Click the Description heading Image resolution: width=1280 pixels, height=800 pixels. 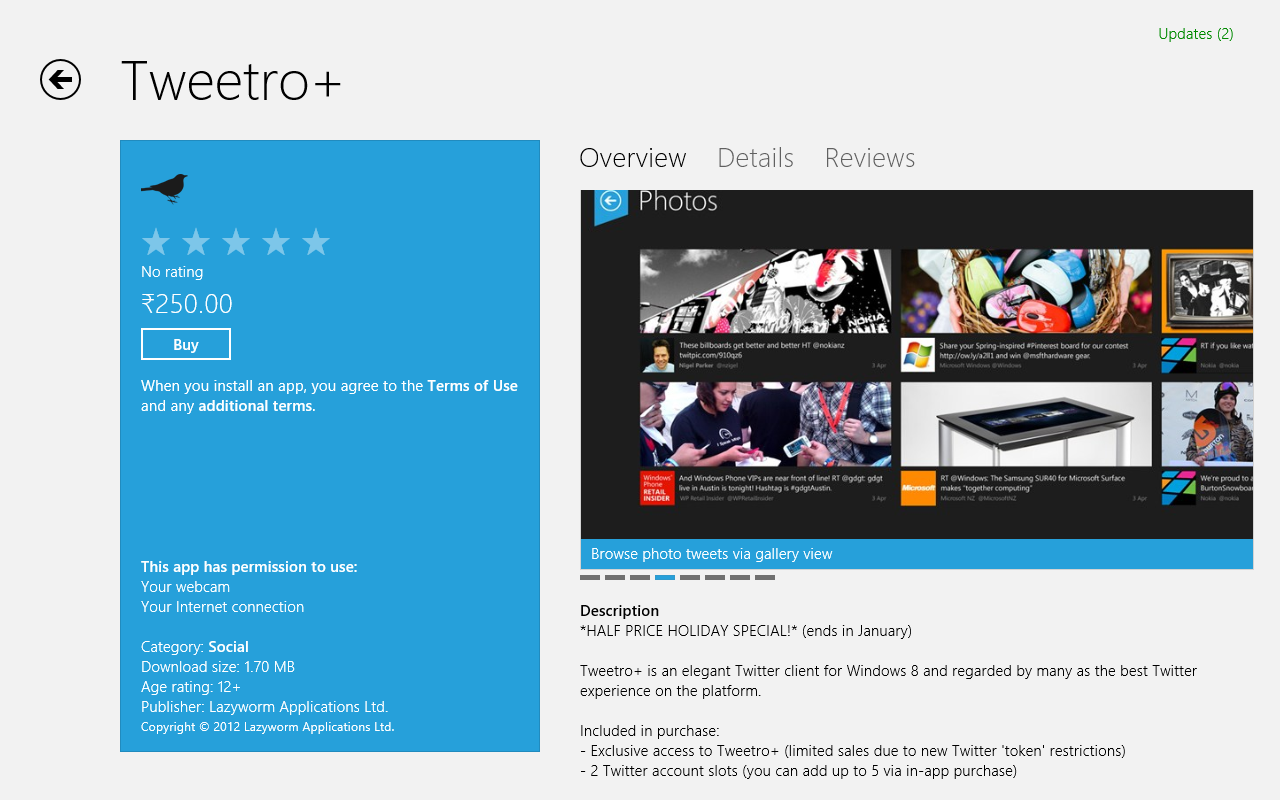tap(619, 611)
